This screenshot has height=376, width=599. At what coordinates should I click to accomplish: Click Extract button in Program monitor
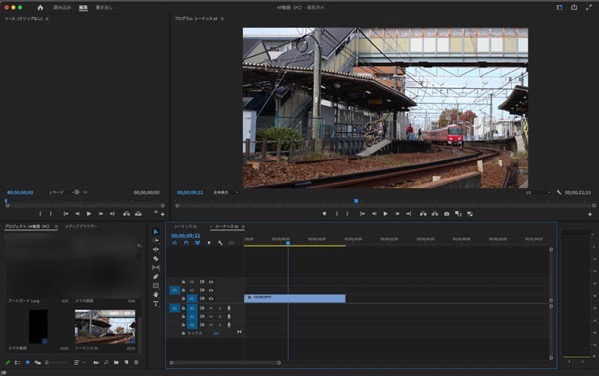coord(435,214)
